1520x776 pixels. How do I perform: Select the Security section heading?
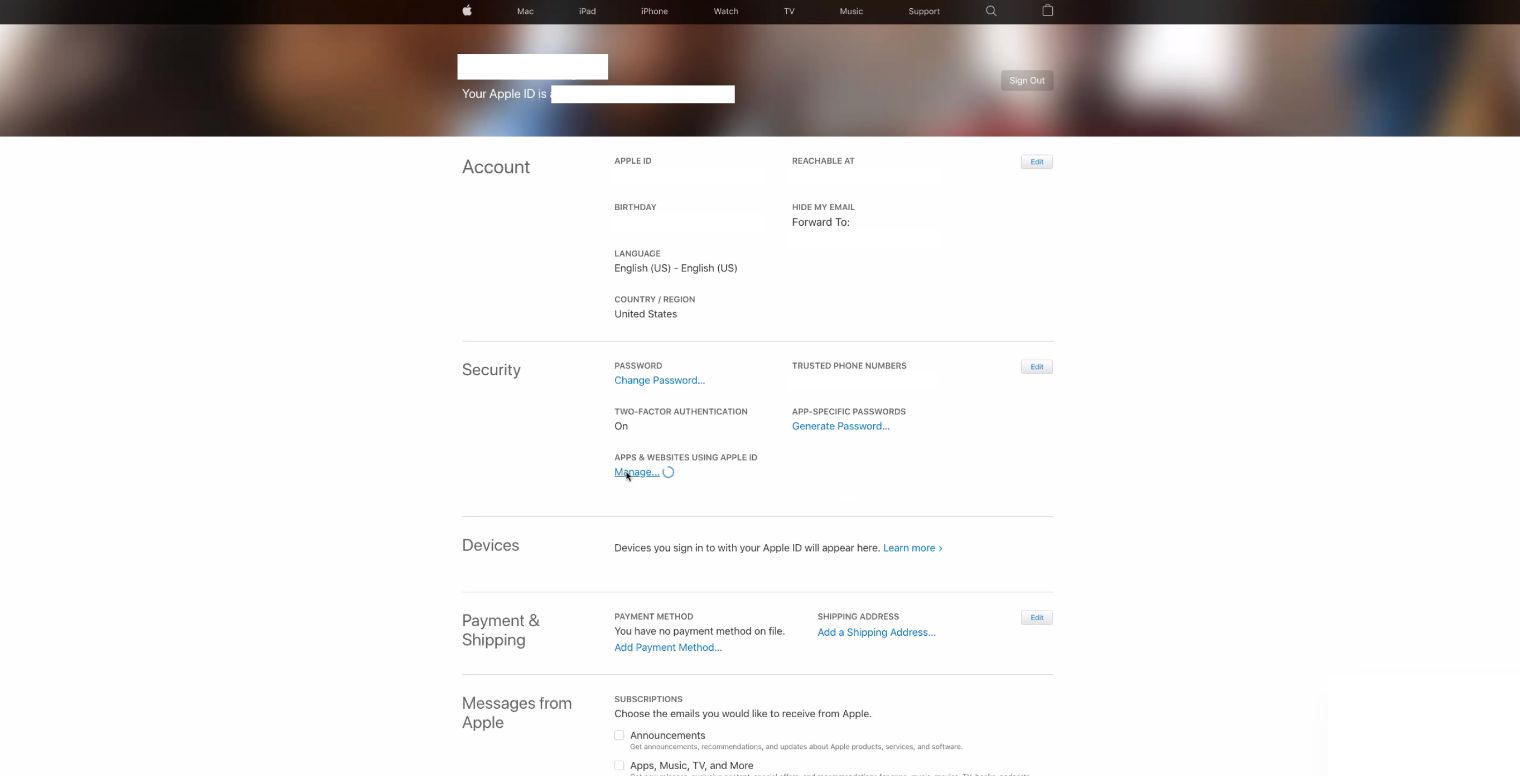tap(491, 370)
